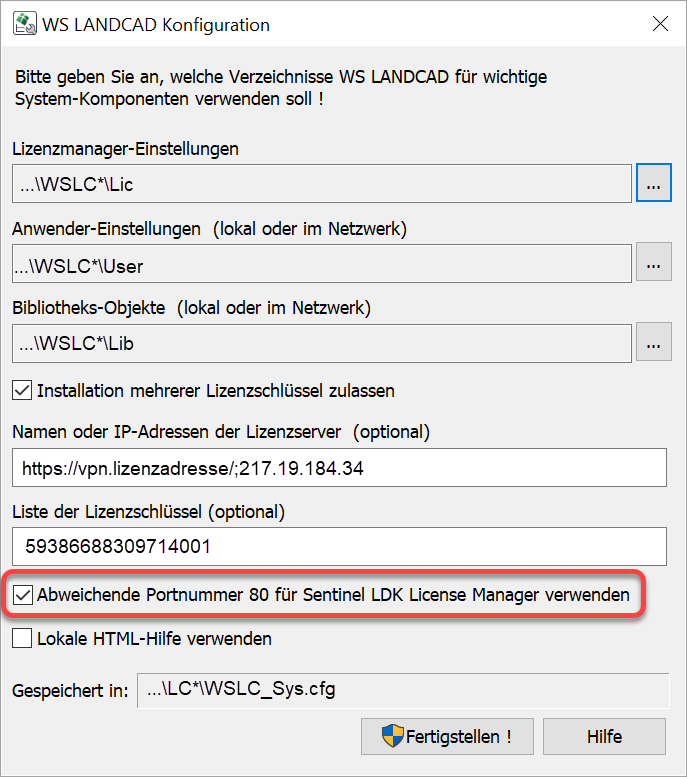Click into the Lizenzserver address field
The height and width of the screenshot is (777, 687).
(339, 467)
